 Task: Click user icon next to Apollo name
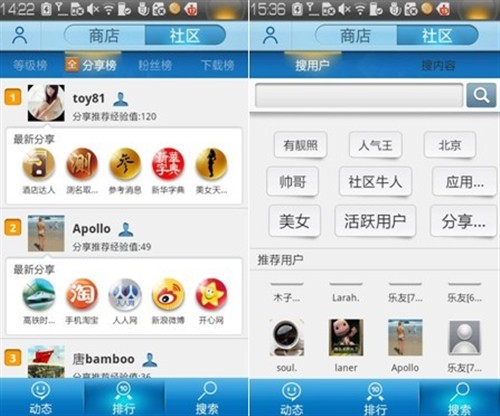point(126,229)
